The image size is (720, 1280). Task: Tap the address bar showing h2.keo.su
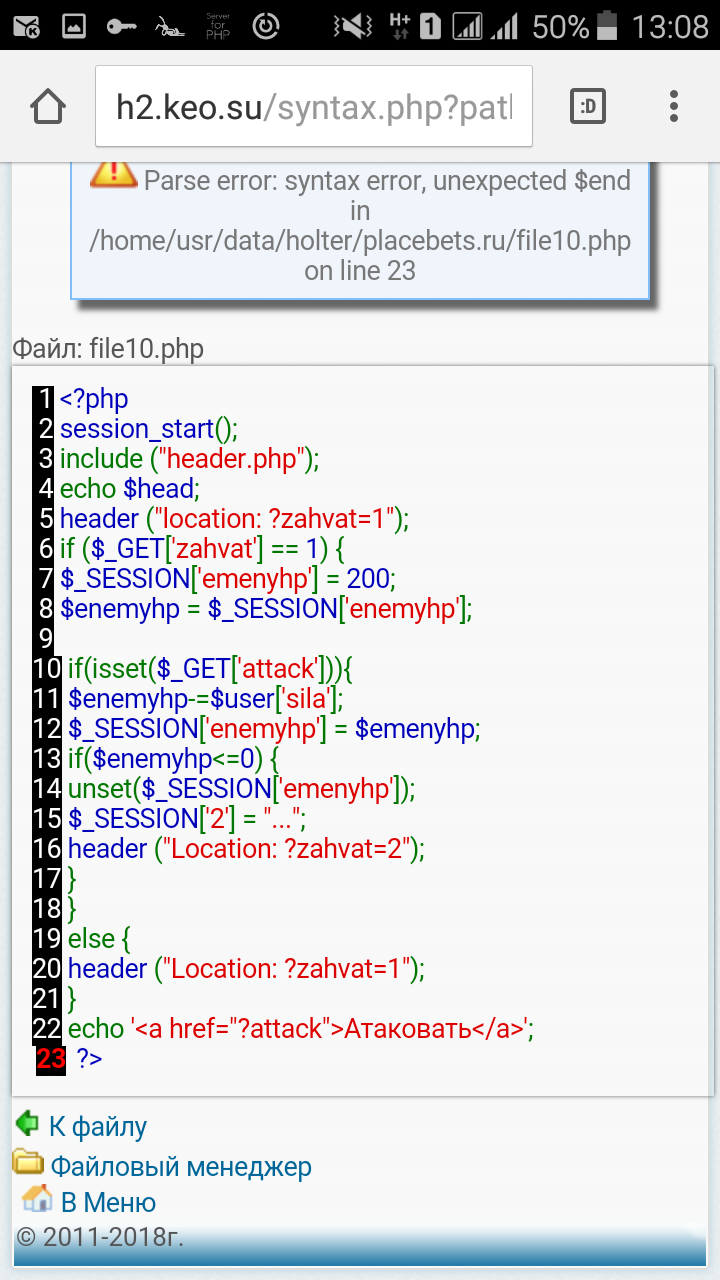tap(313, 107)
